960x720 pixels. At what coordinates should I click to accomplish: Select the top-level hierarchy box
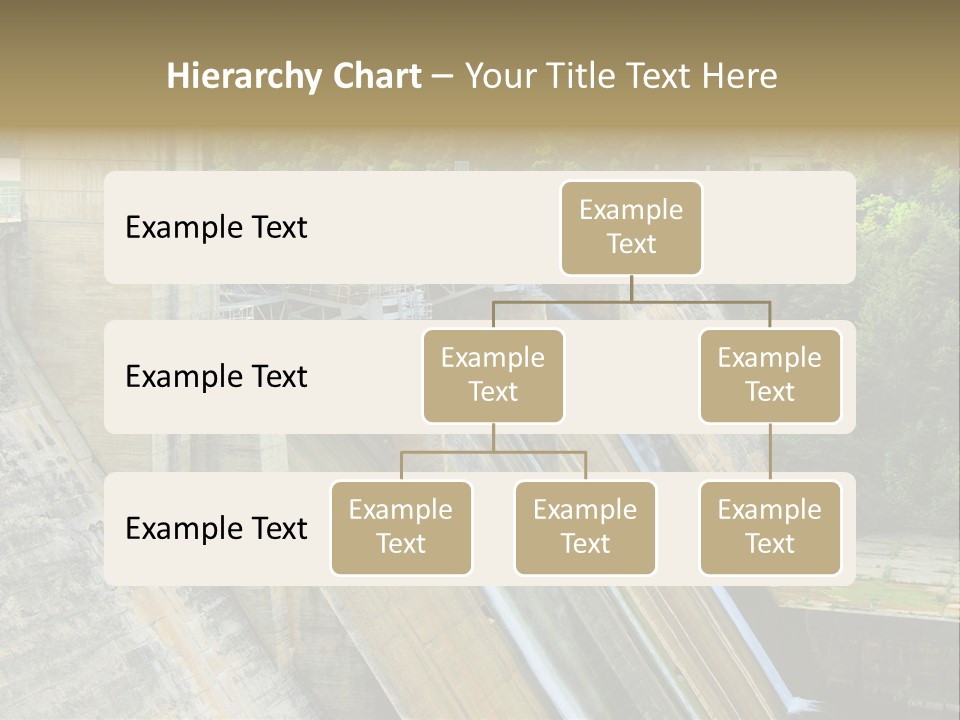click(631, 228)
